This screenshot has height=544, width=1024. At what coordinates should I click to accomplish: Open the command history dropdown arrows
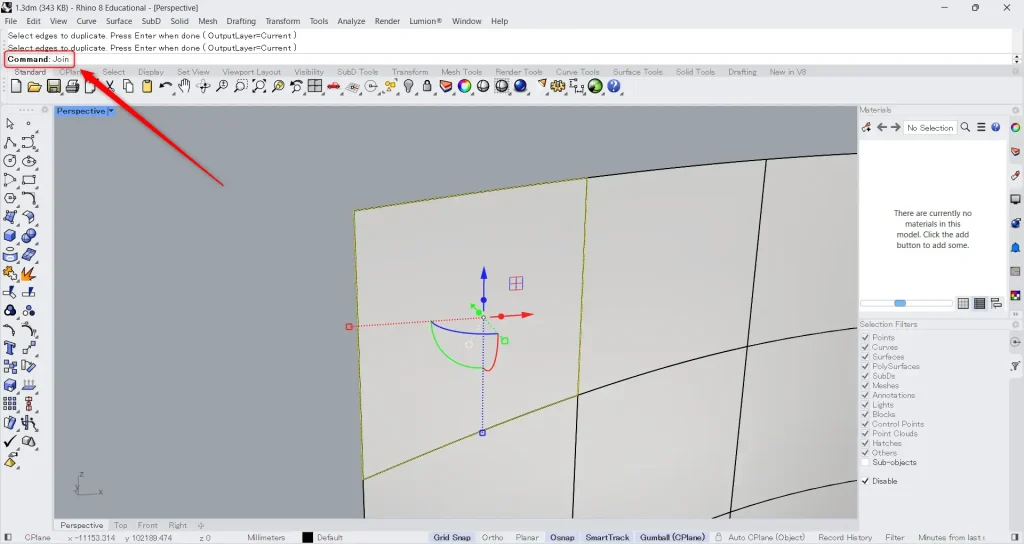click(1016, 59)
